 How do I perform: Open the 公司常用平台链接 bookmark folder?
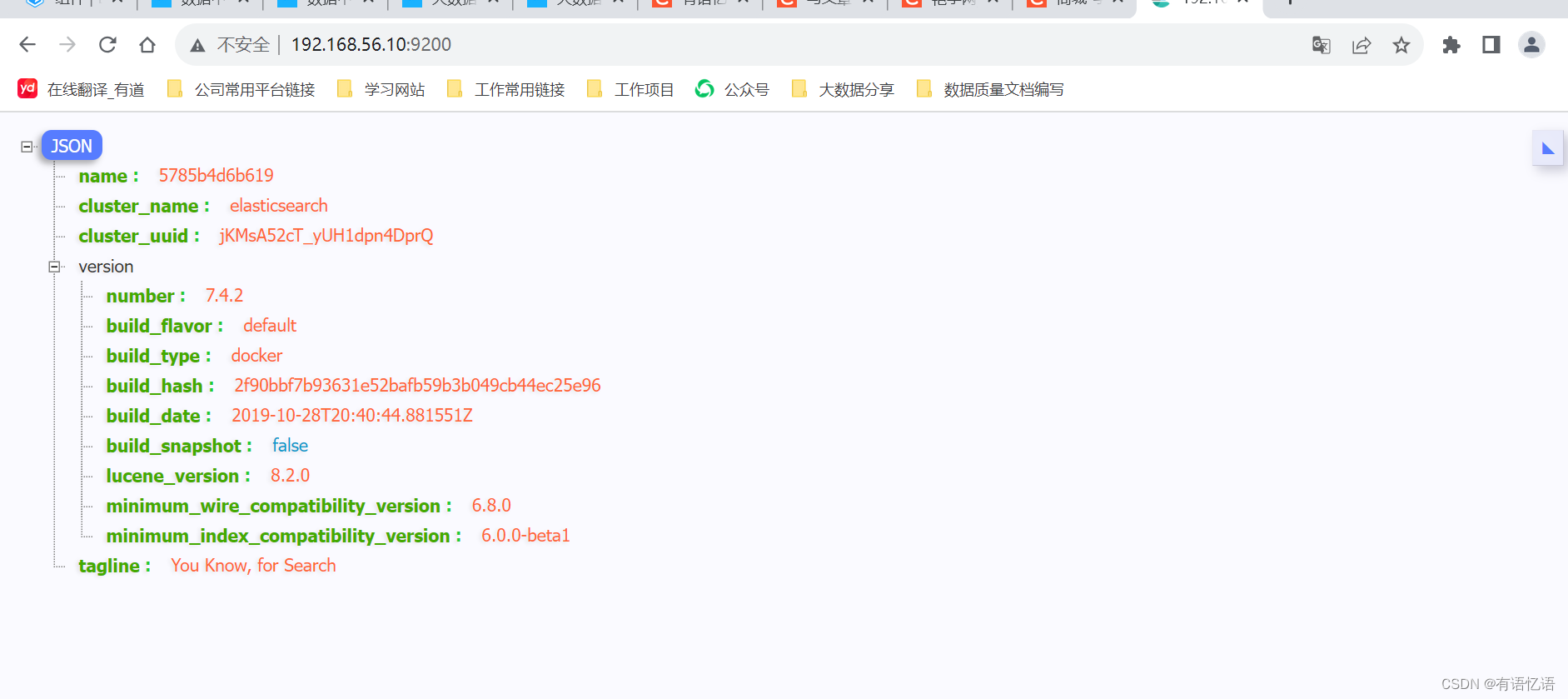pos(241,89)
